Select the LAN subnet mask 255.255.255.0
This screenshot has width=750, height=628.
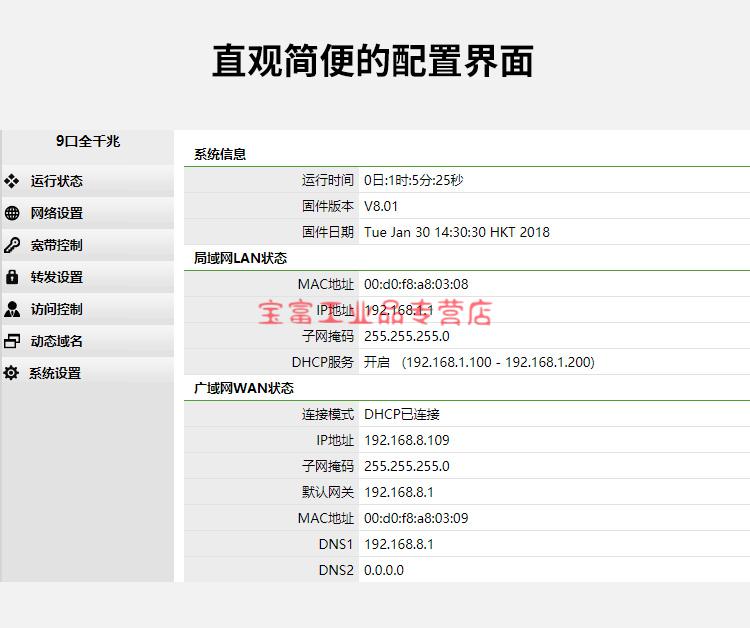pyautogui.click(x=407, y=336)
